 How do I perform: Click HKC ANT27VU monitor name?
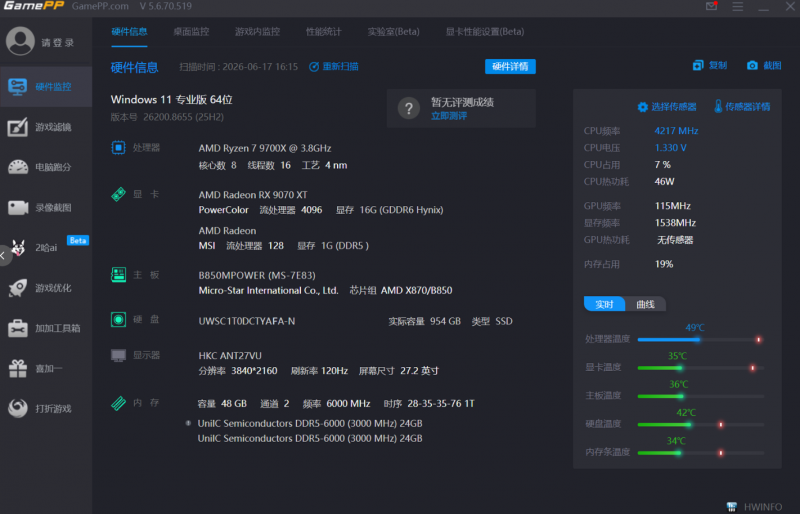click(x=230, y=355)
